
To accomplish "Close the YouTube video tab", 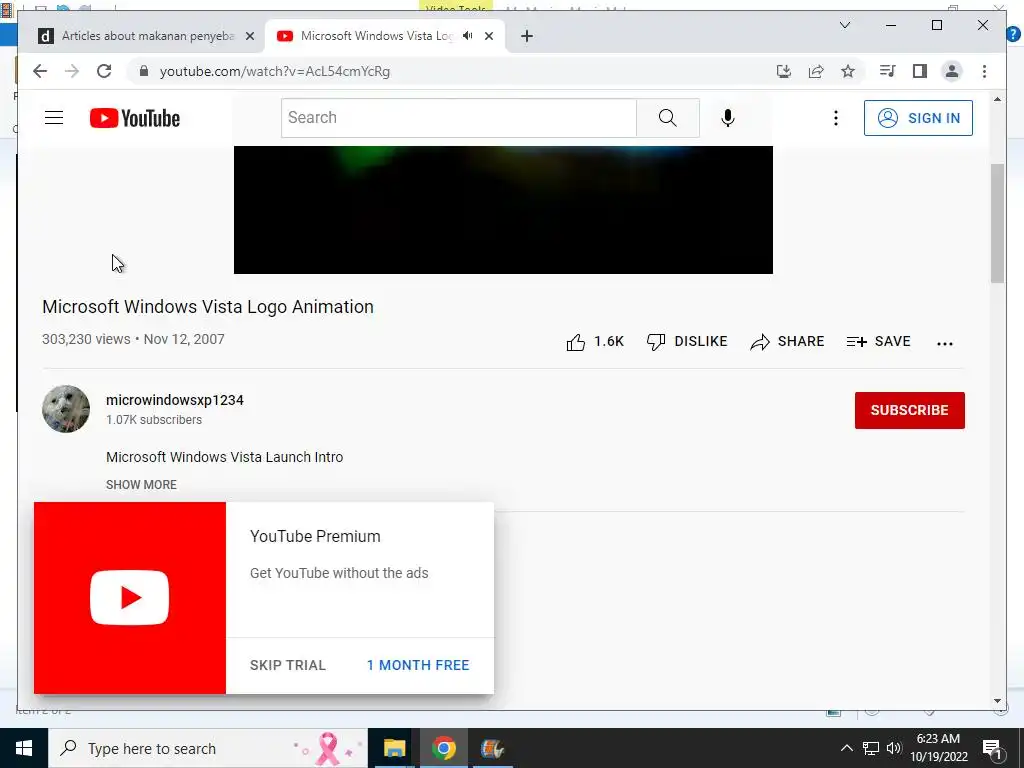I will pos(489,37).
